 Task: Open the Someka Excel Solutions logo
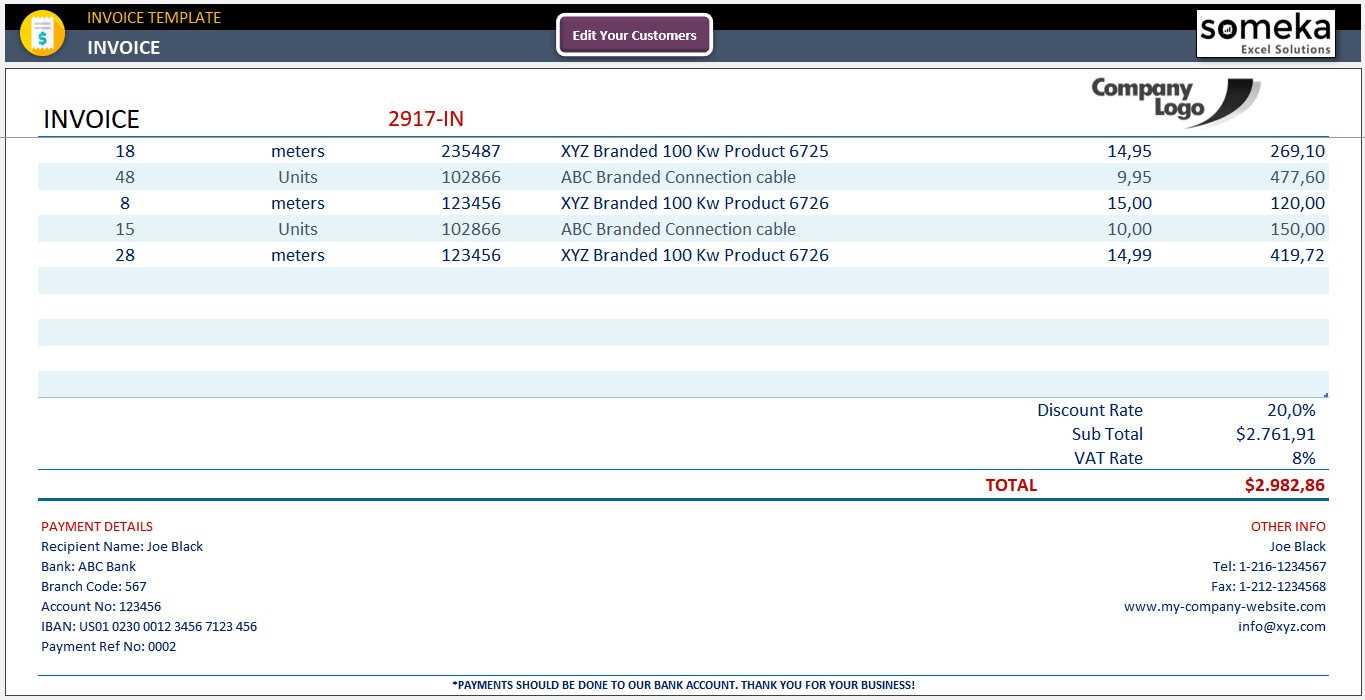click(x=1266, y=34)
